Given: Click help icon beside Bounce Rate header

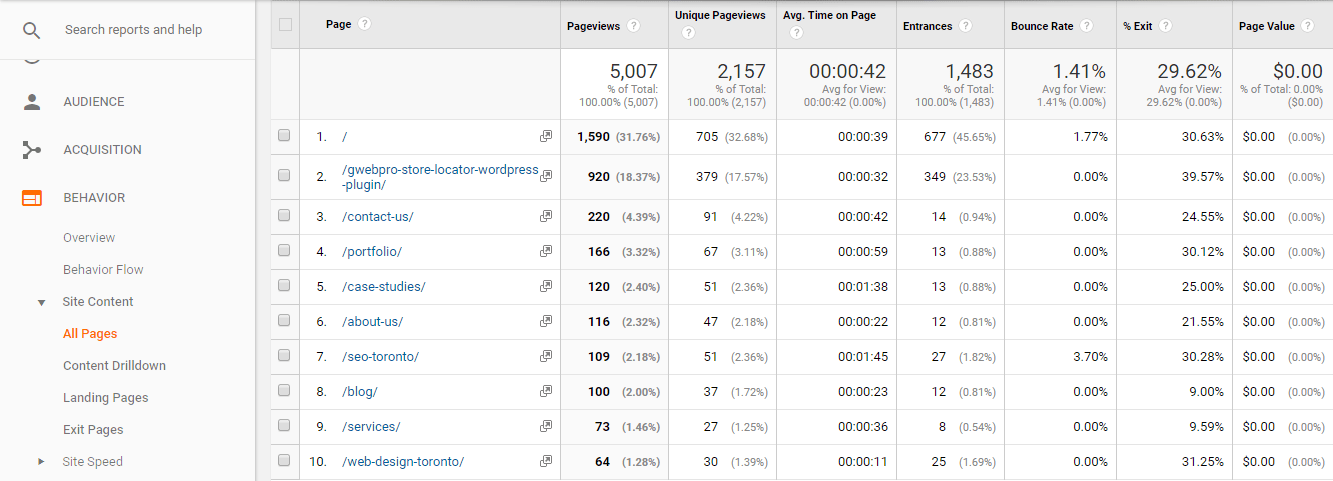Looking at the screenshot, I should [x=1086, y=26].
